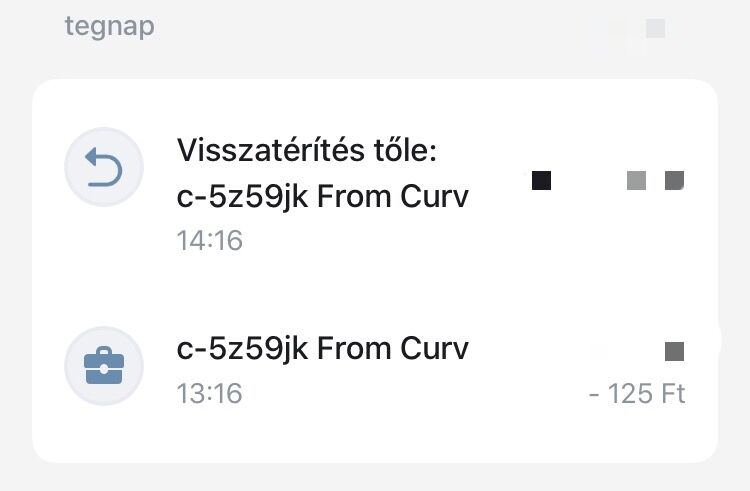Tap 'Curv' in the 14:16 refund row

click(434, 196)
